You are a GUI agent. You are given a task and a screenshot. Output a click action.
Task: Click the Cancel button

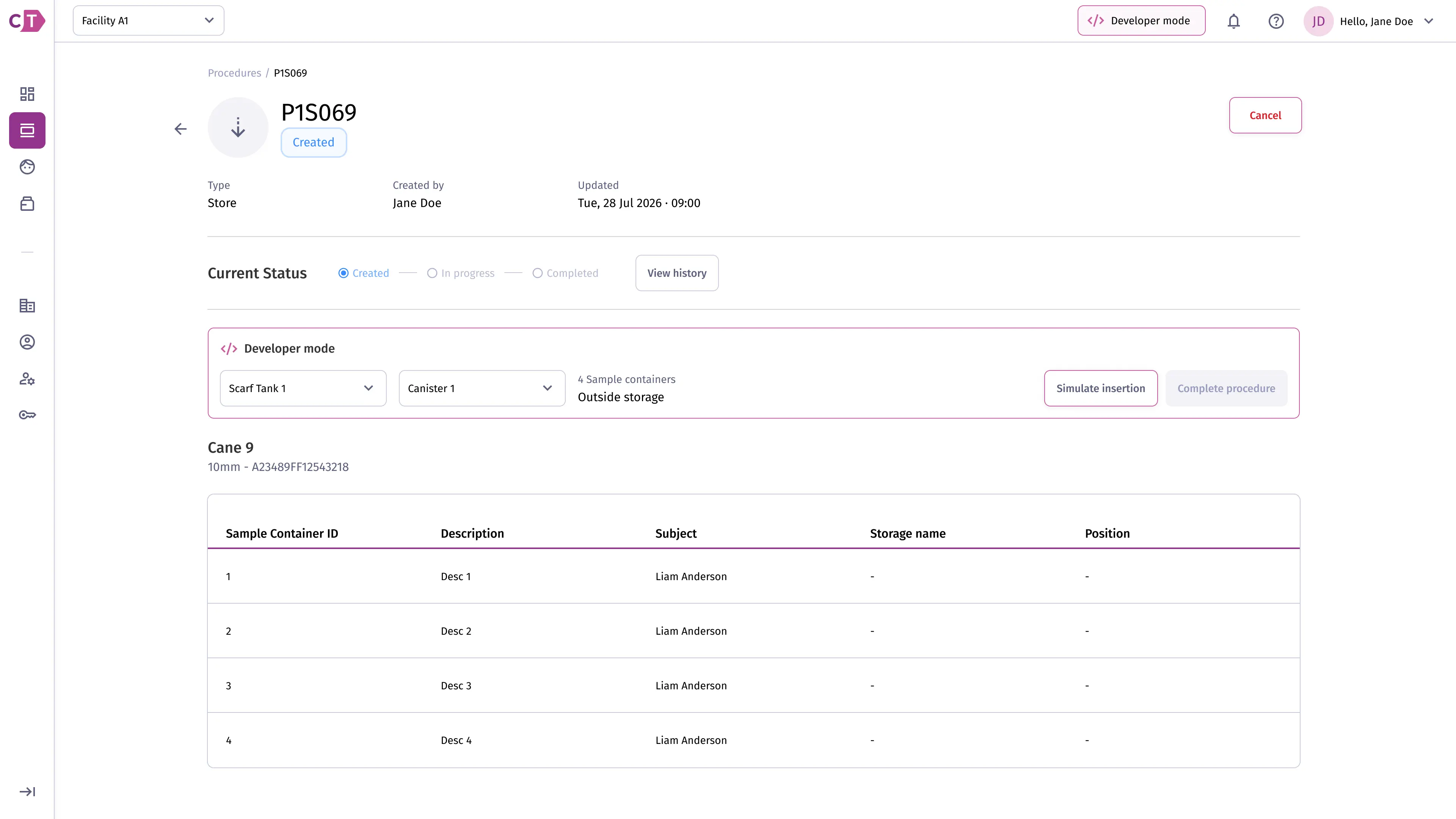pos(1265,115)
